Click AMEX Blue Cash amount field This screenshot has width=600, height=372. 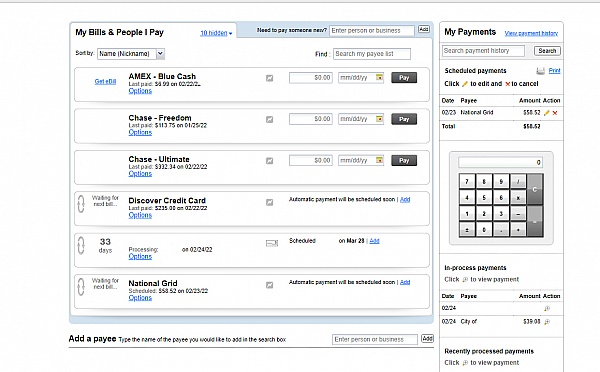[311, 78]
